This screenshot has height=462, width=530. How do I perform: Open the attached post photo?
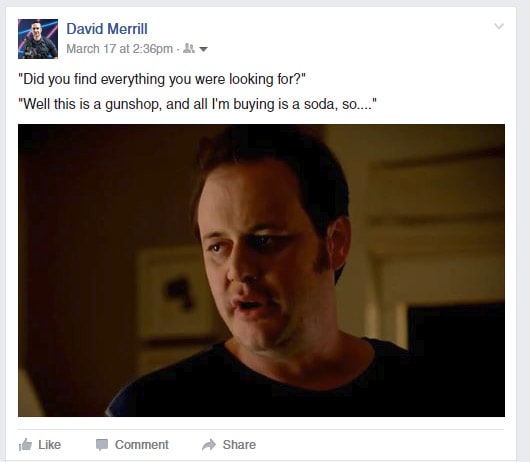click(261, 270)
